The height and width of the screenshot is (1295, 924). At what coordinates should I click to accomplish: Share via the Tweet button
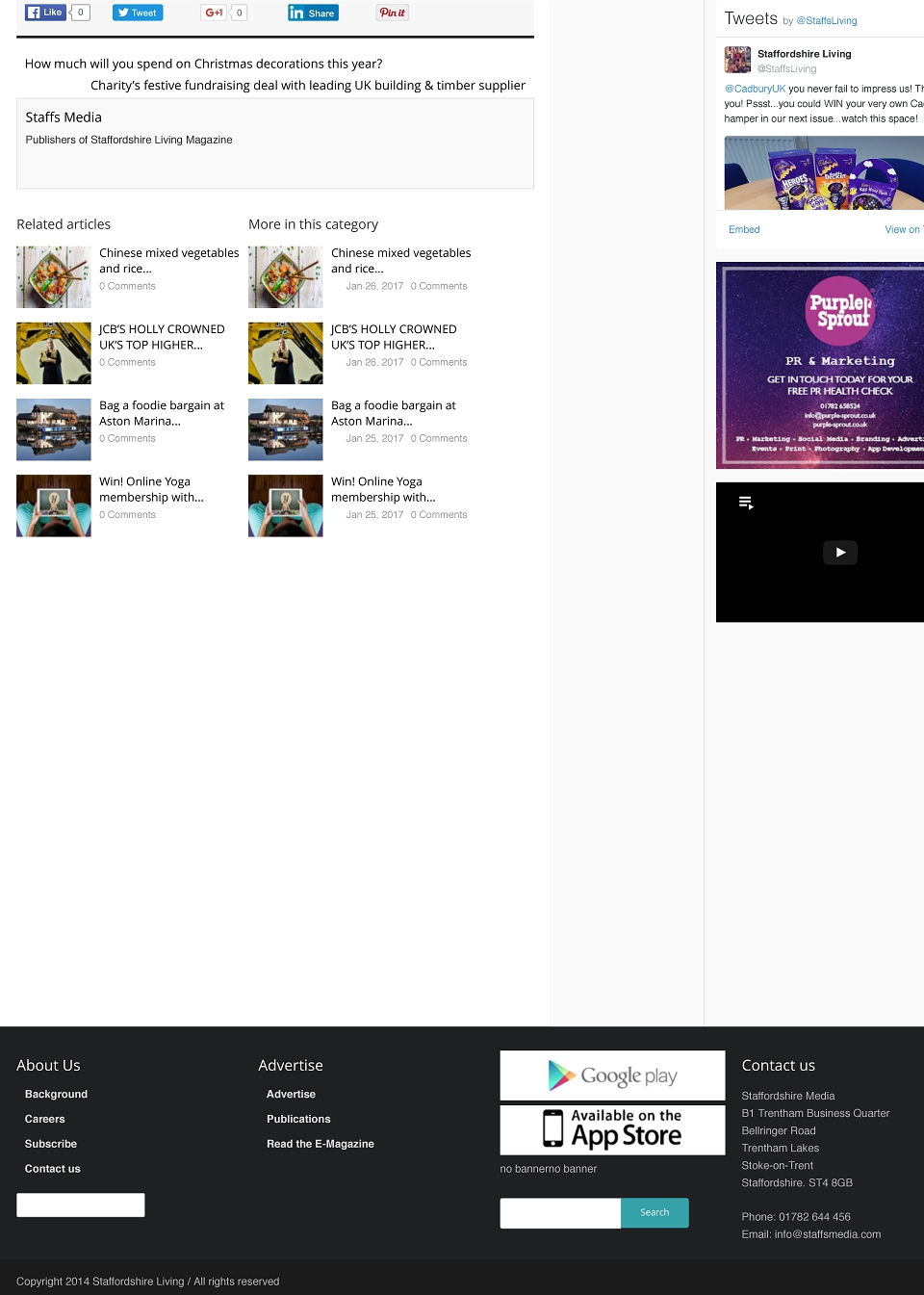click(x=138, y=13)
